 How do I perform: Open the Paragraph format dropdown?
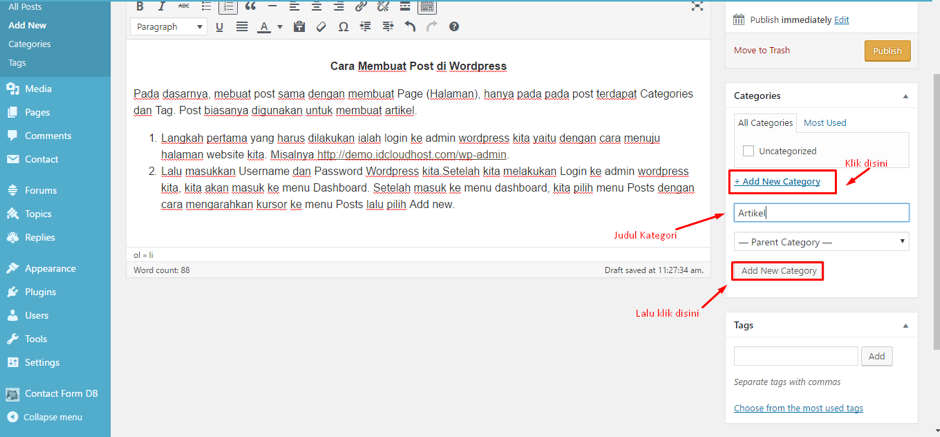(168, 27)
